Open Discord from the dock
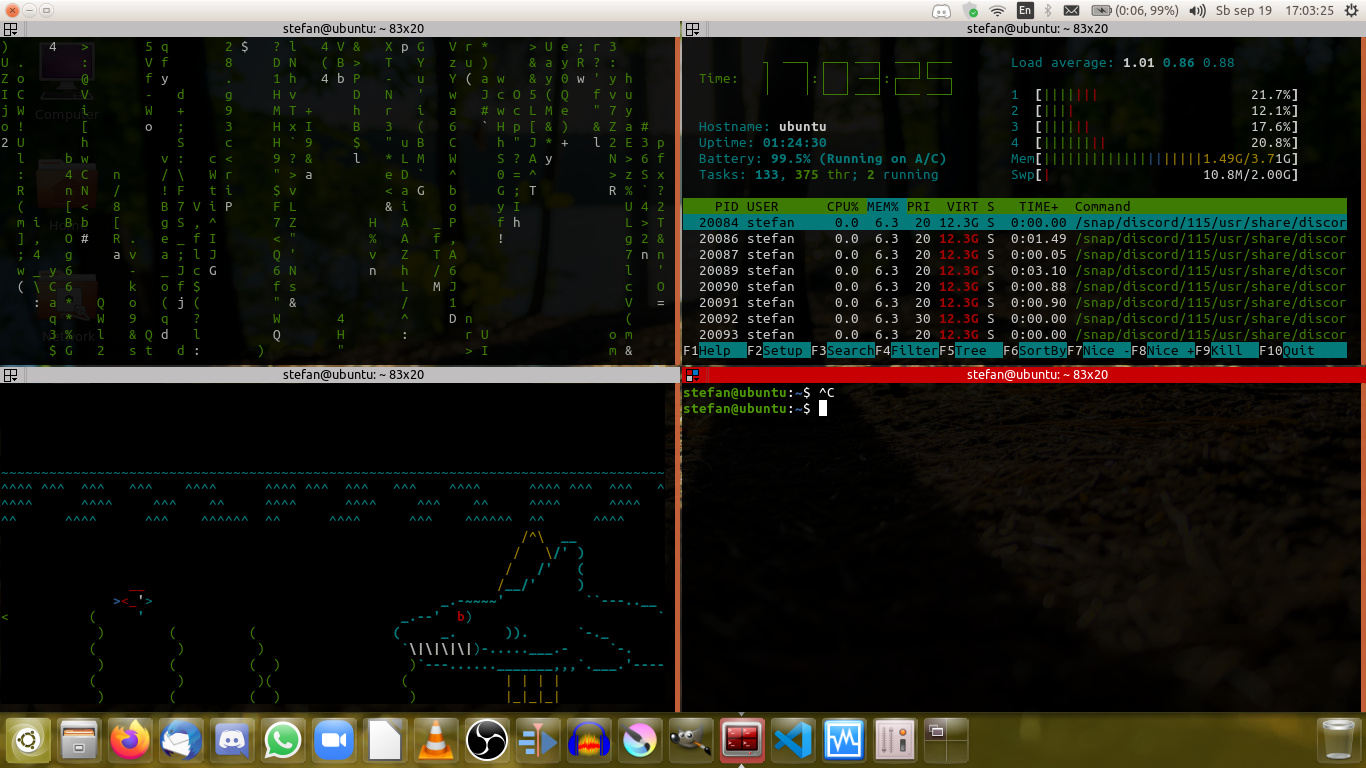This screenshot has width=1366, height=768. click(232, 741)
